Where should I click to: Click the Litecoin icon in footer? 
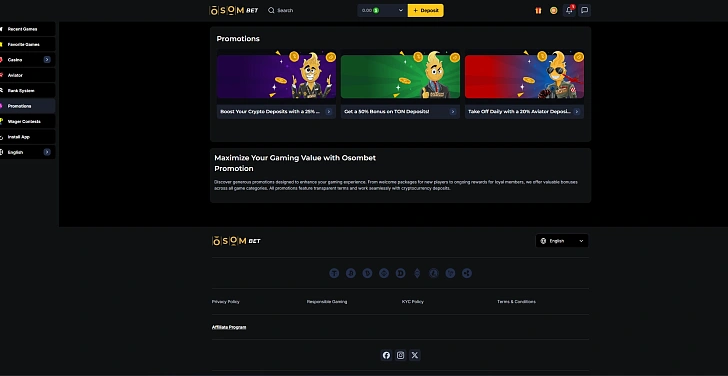tap(434, 273)
